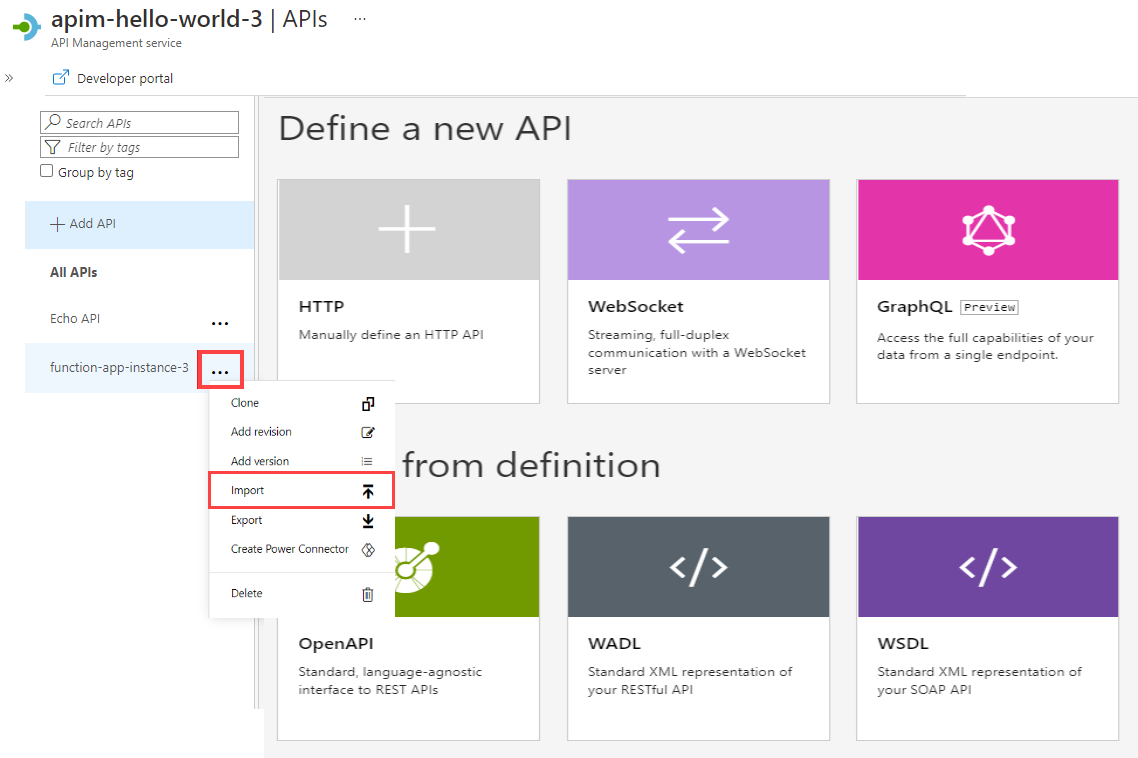The height and width of the screenshot is (758, 1138).
Task: Click the Delete trash can icon
Action: point(368,594)
